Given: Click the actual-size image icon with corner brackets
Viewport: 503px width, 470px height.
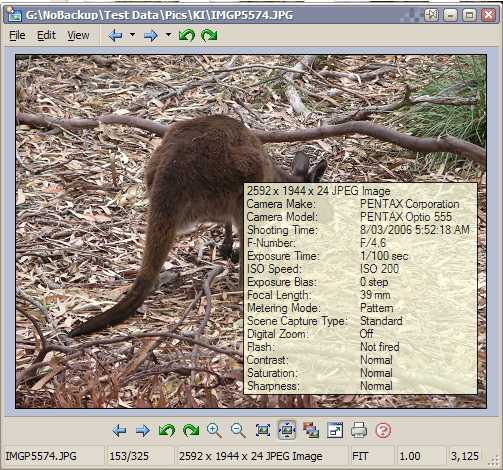Looking at the screenshot, I should tap(263, 430).
